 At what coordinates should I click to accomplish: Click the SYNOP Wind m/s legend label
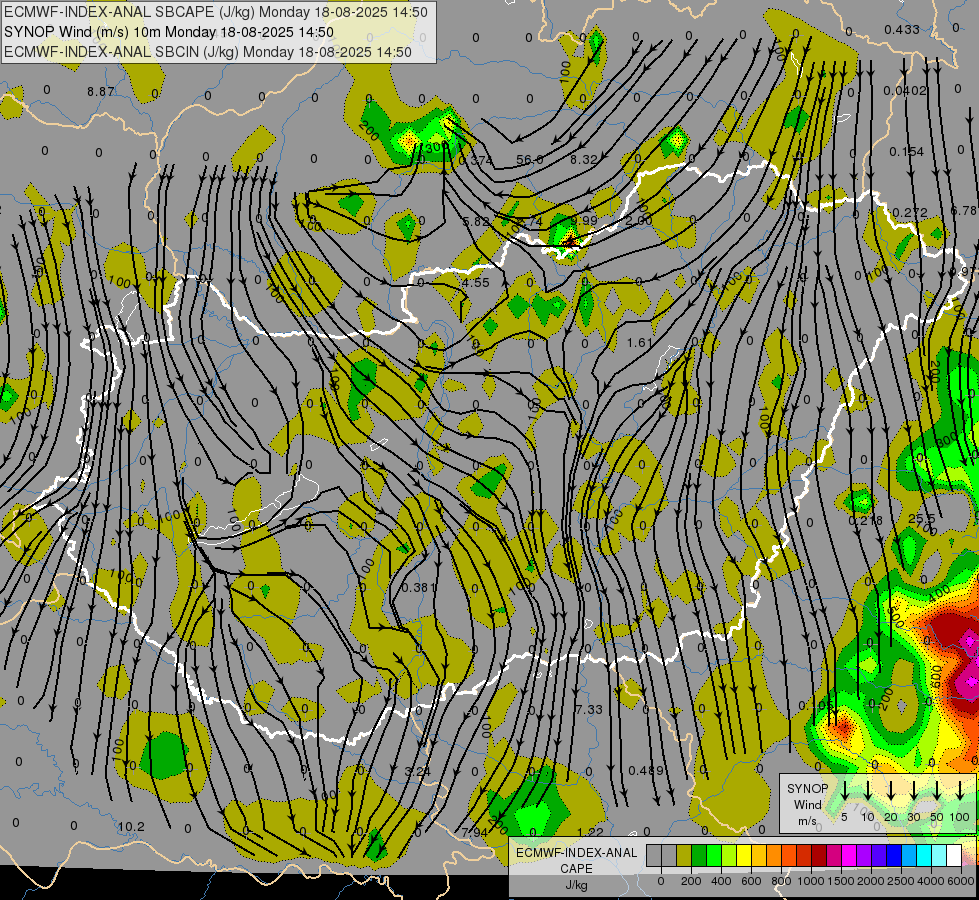pyautogui.click(x=807, y=804)
